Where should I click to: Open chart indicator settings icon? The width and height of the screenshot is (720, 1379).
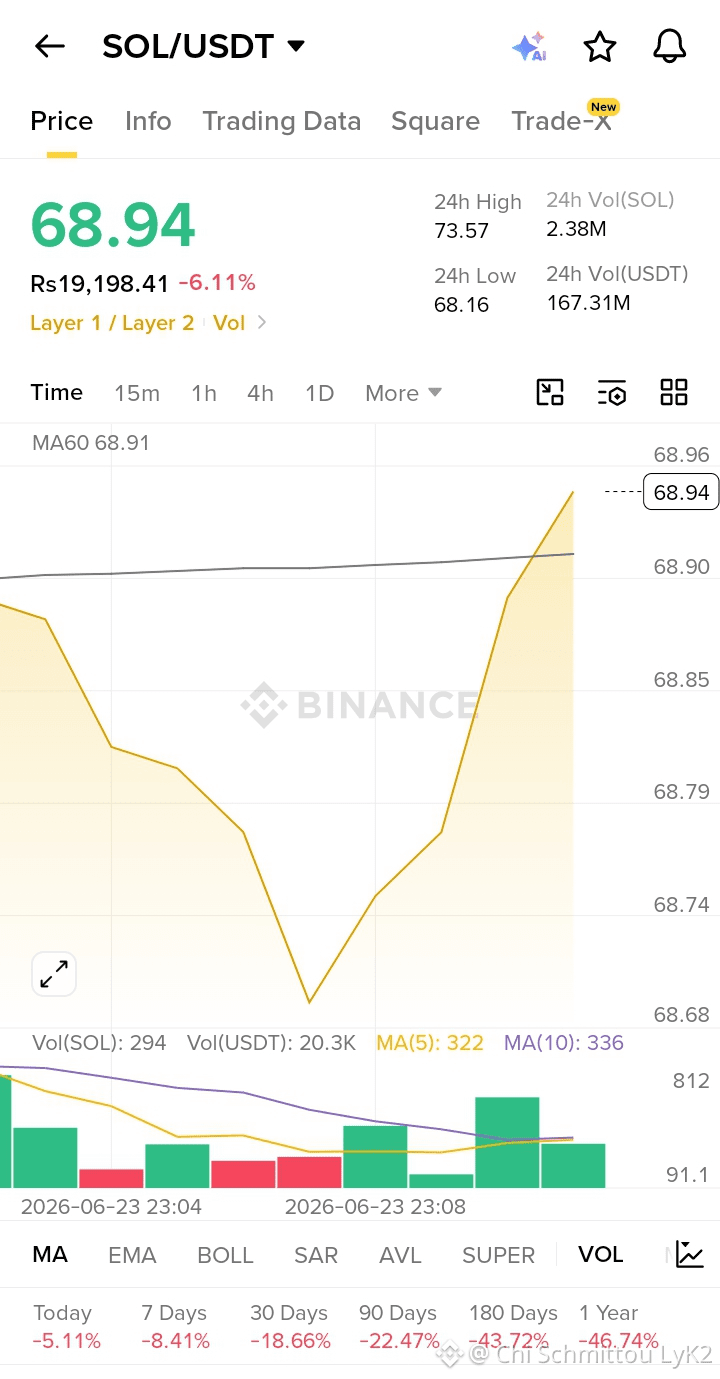coord(612,392)
